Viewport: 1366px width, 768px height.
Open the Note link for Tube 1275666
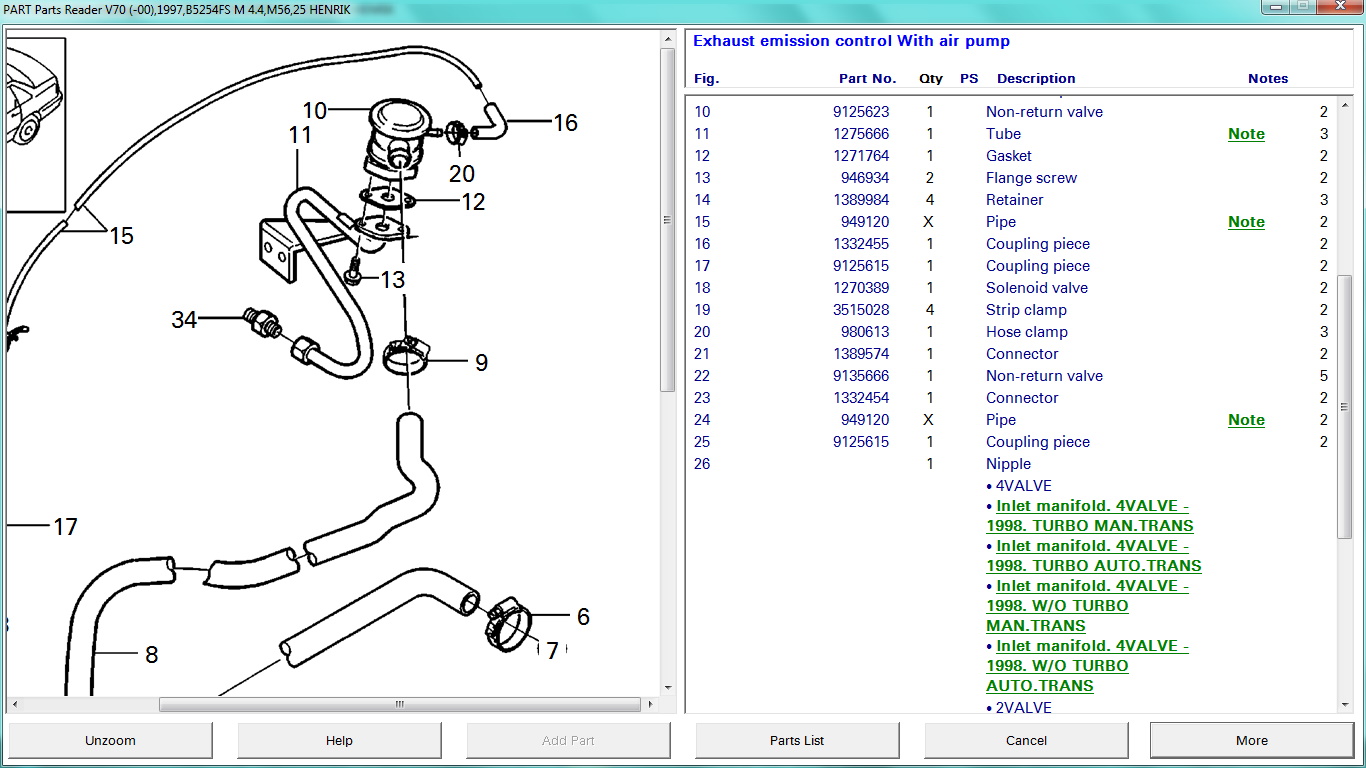coord(1246,134)
